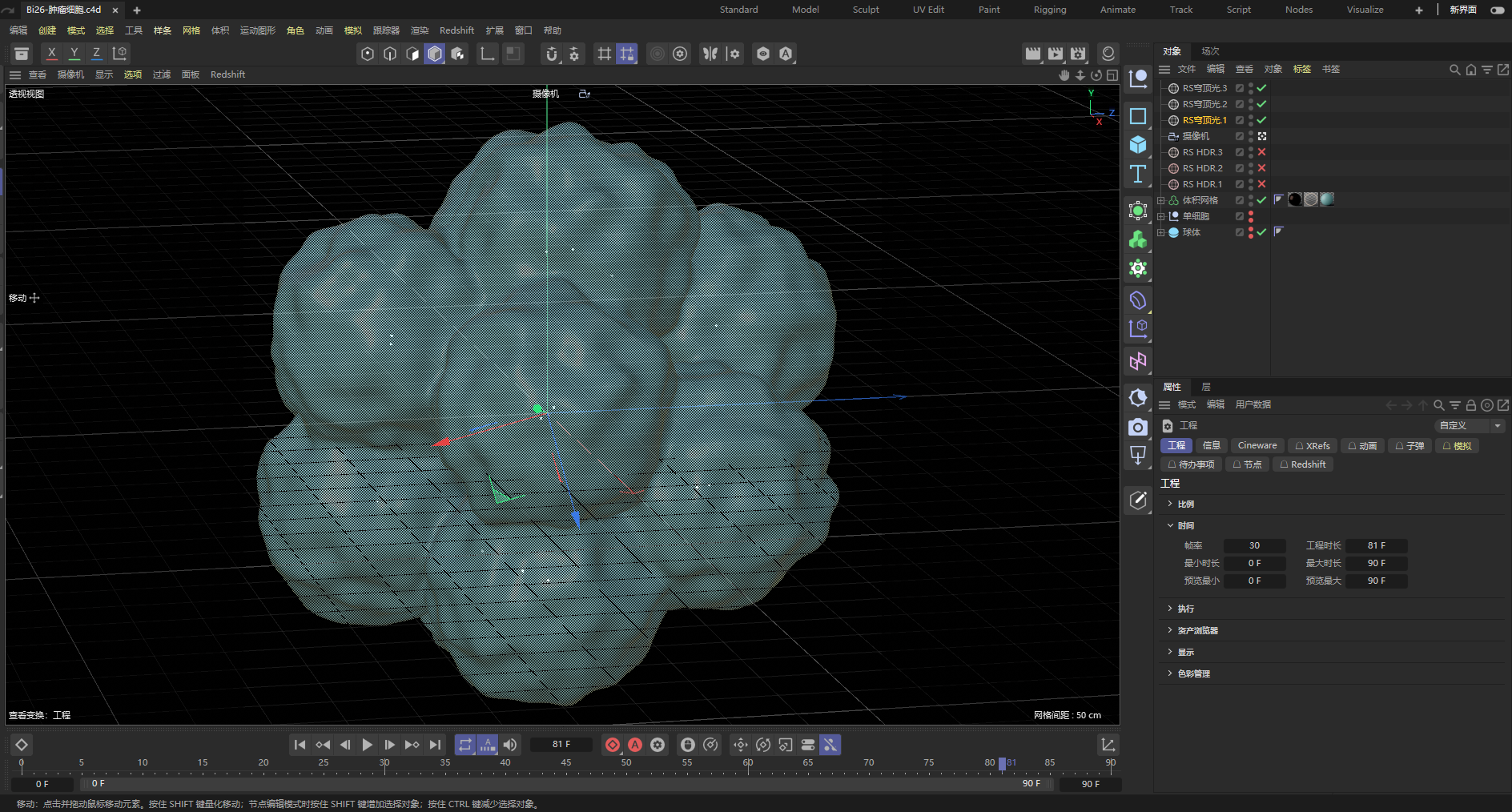This screenshot has height=812, width=1512.
Task: Select the 待办事项 button
Action: point(1191,464)
